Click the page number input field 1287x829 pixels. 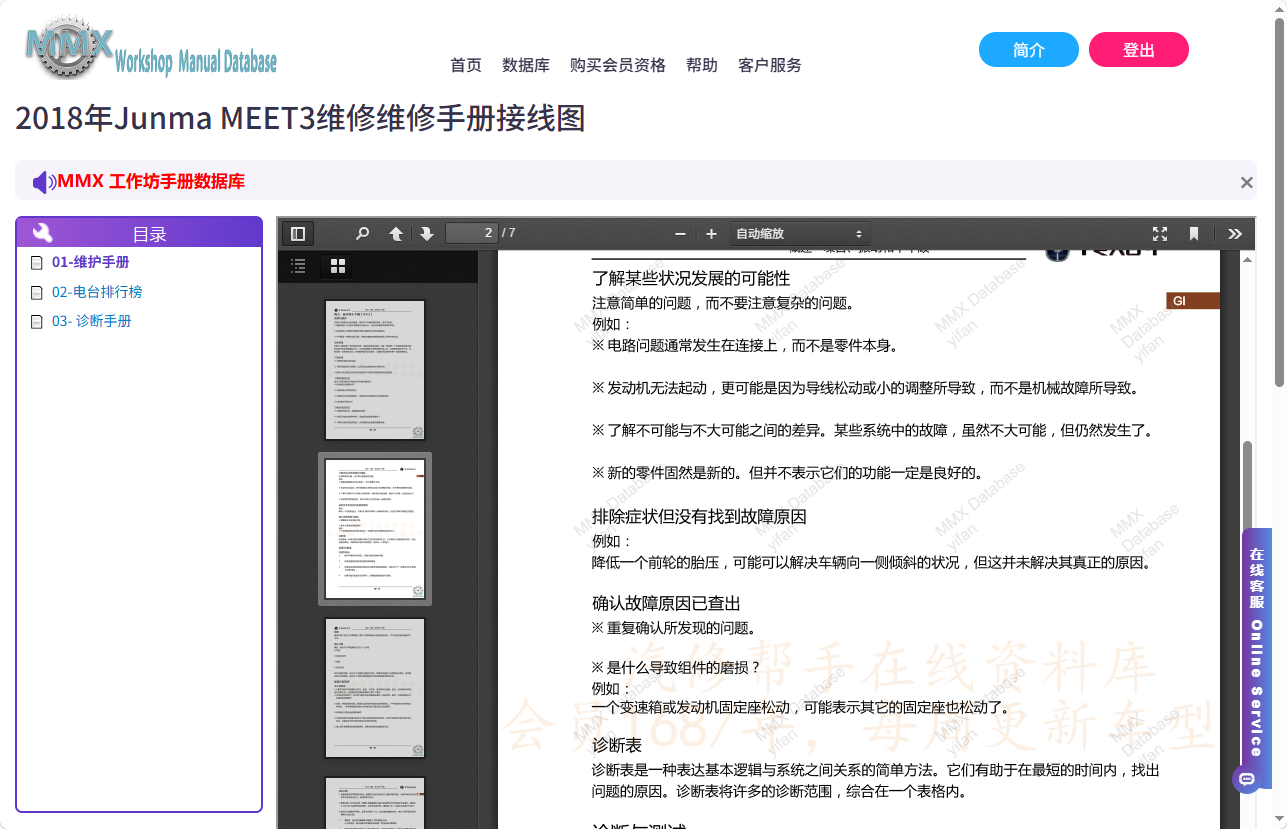point(472,233)
